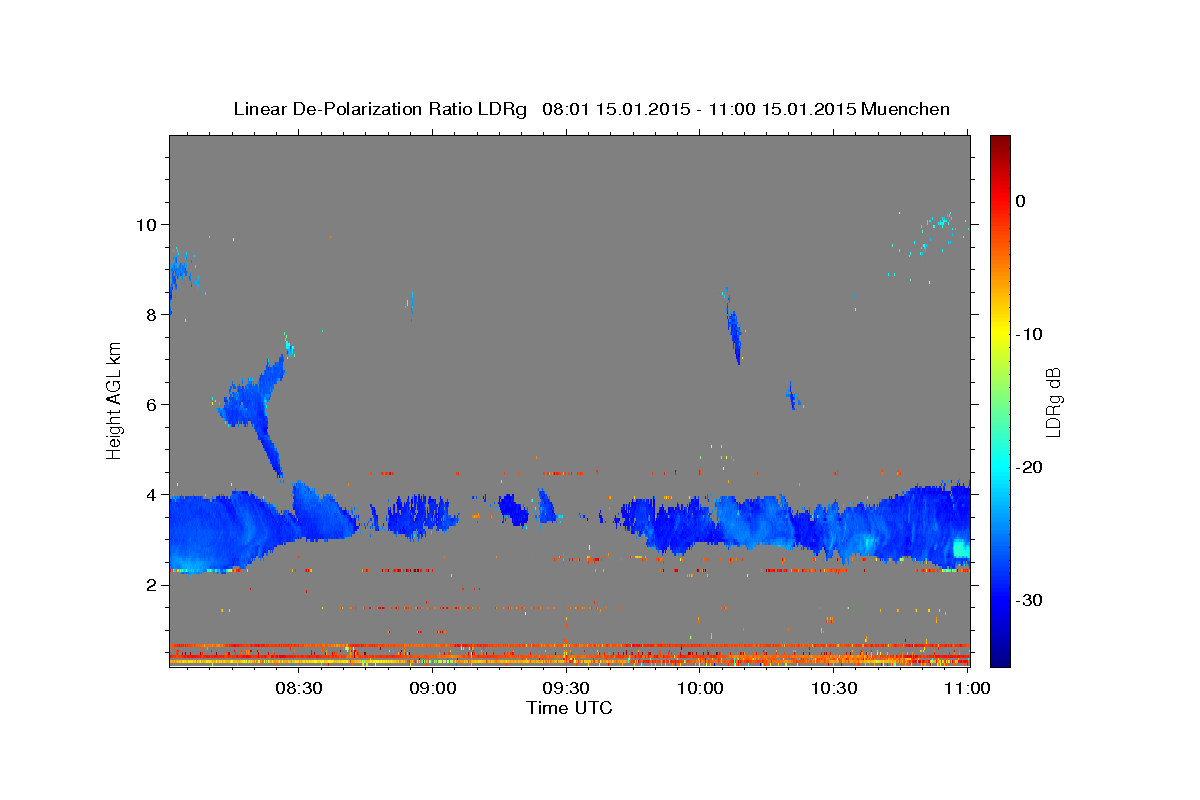Click the colorbar value -20 label

pos(1030,467)
